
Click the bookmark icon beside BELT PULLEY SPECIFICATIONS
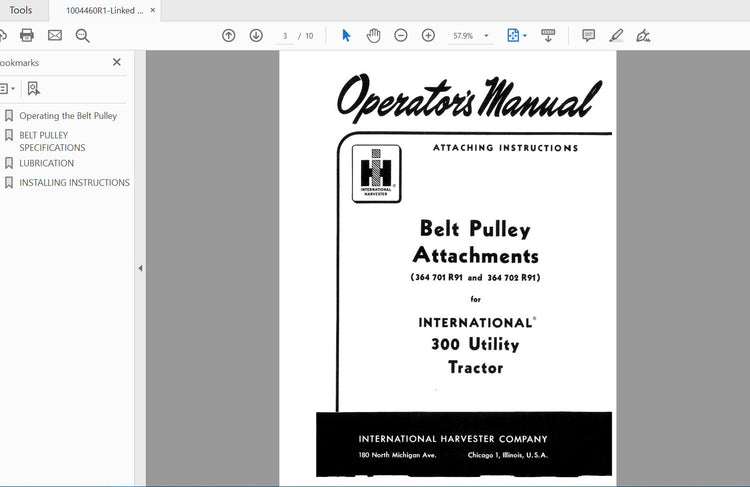(x=9, y=135)
